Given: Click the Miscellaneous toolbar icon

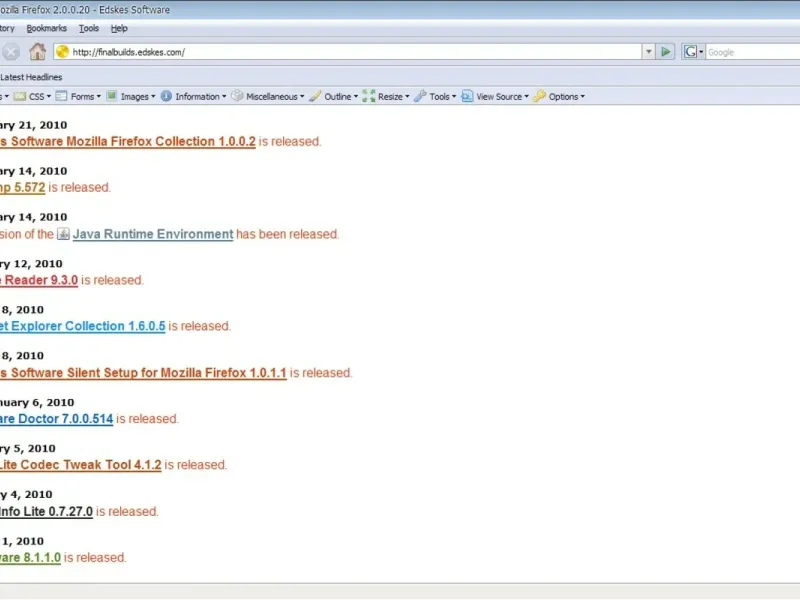Looking at the screenshot, I should click(237, 96).
